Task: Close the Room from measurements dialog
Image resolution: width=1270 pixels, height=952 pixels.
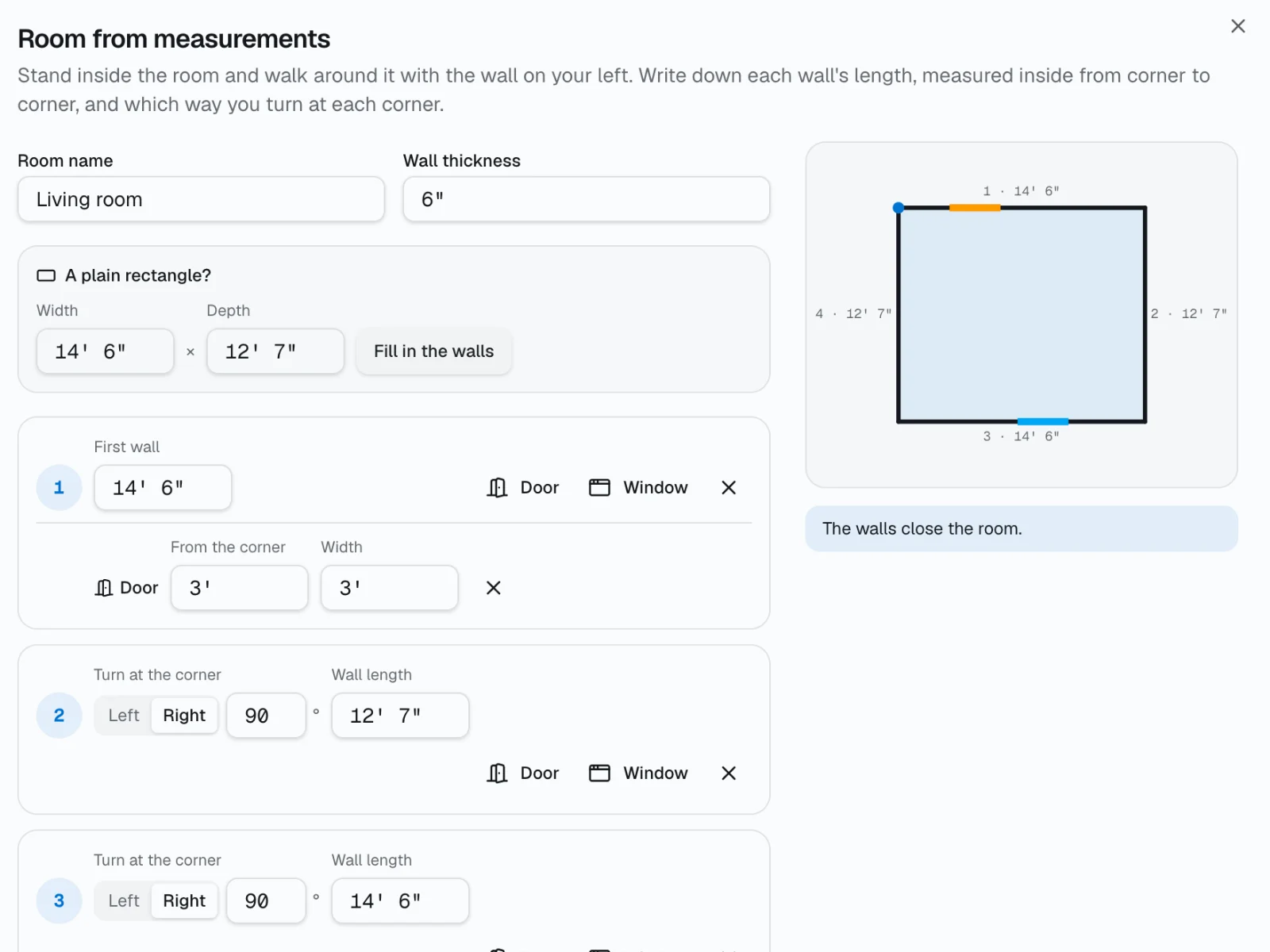Action: coord(1237,26)
